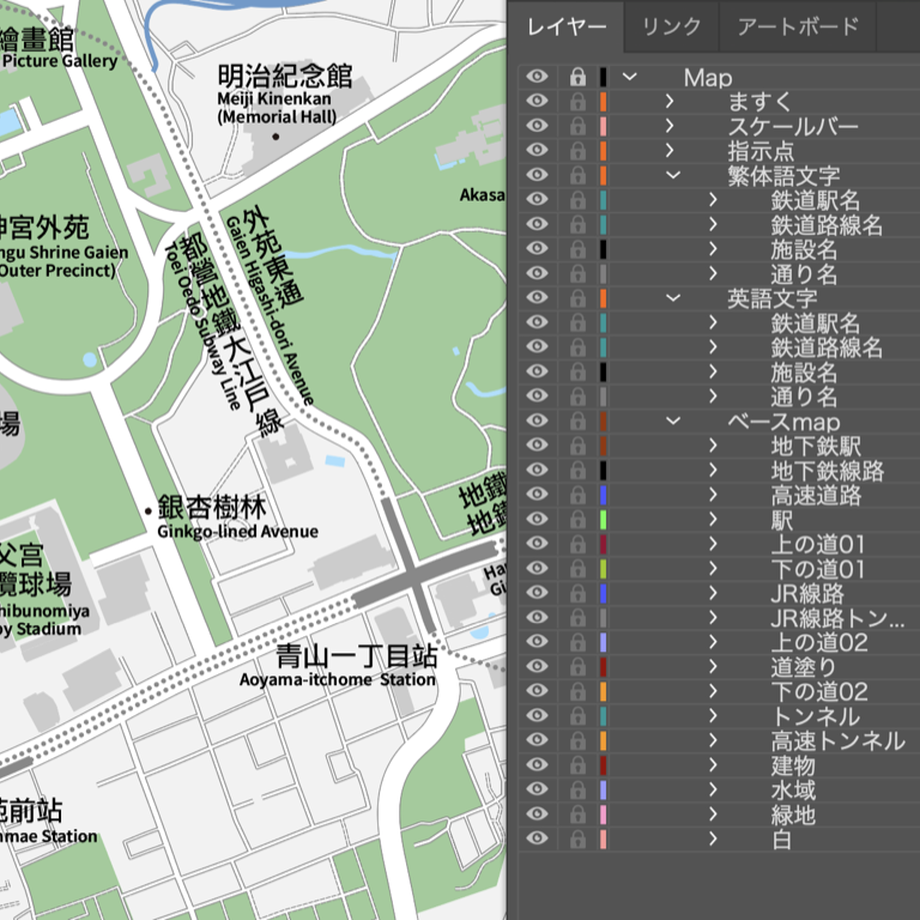The width and height of the screenshot is (920, 920).
Task: Click the lock icon on the 上の道02 layer
Action: 577,642
